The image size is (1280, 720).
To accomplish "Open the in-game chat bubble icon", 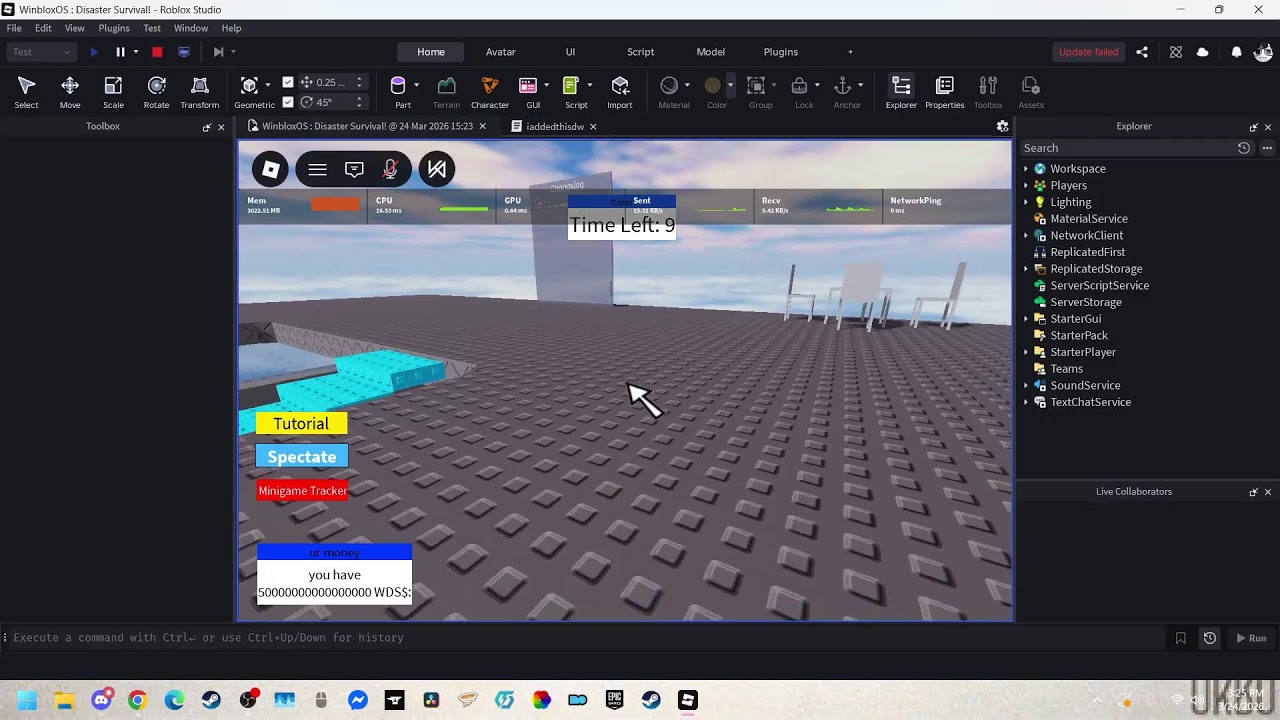I will coord(354,170).
